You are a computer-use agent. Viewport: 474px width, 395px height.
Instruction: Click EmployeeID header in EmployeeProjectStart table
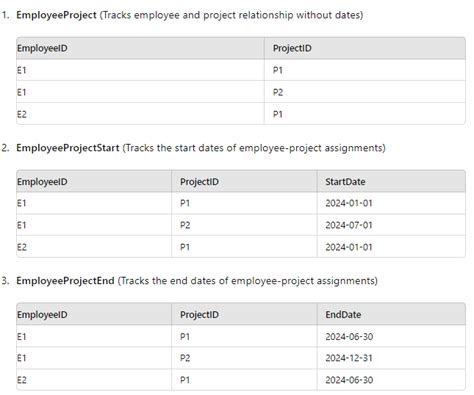pos(42,182)
